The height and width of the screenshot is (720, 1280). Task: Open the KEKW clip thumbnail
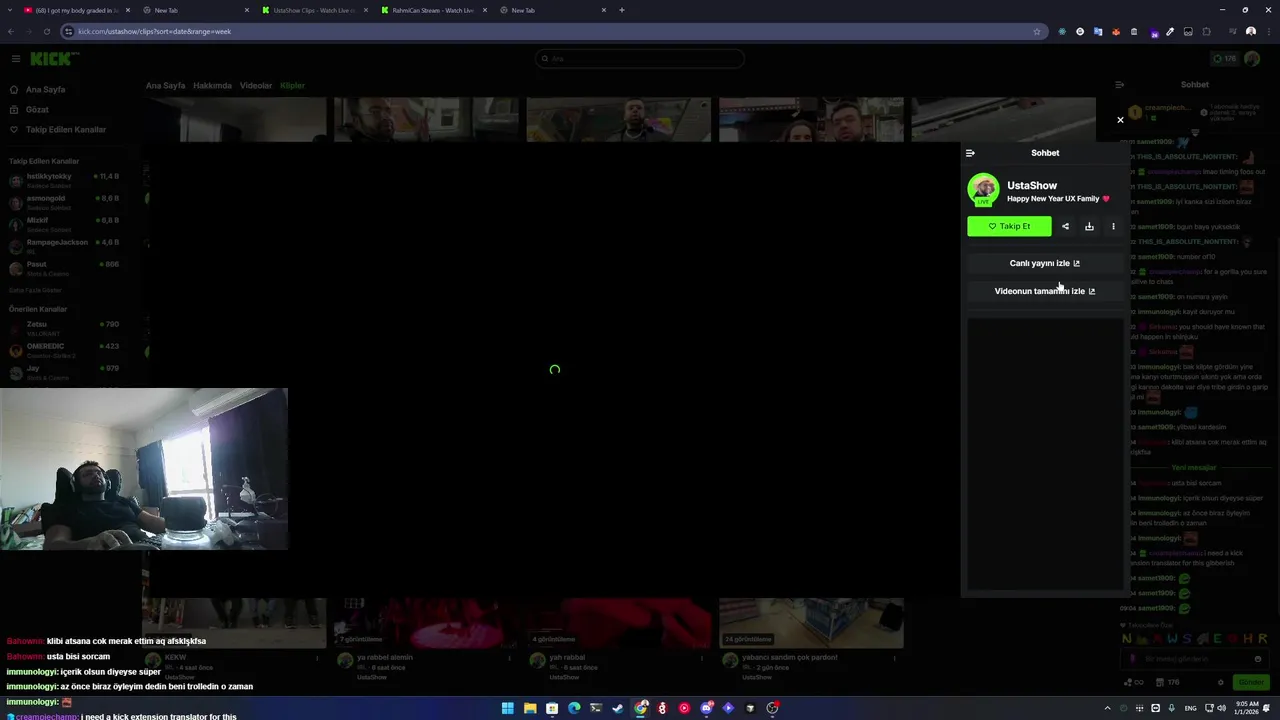234,623
